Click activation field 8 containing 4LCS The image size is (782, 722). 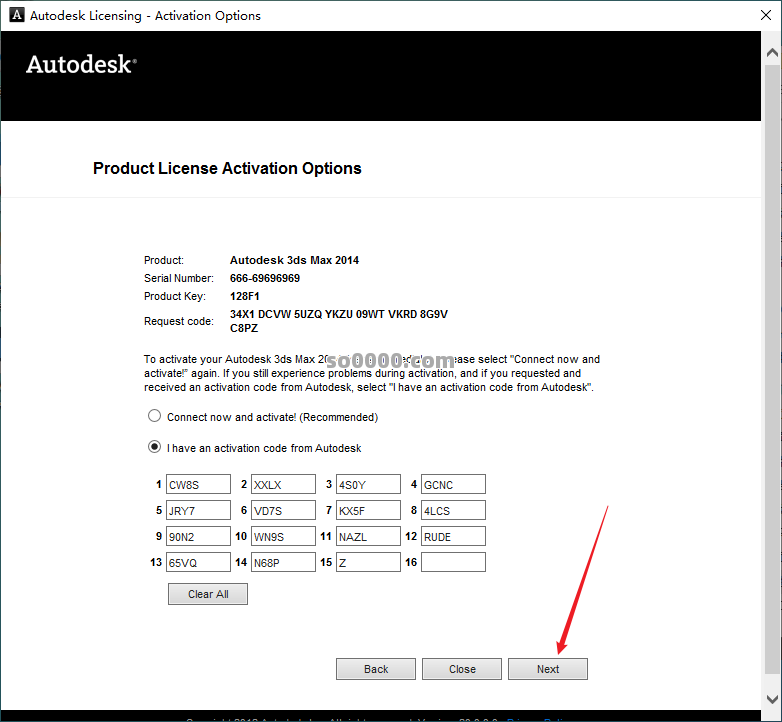coord(453,511)
